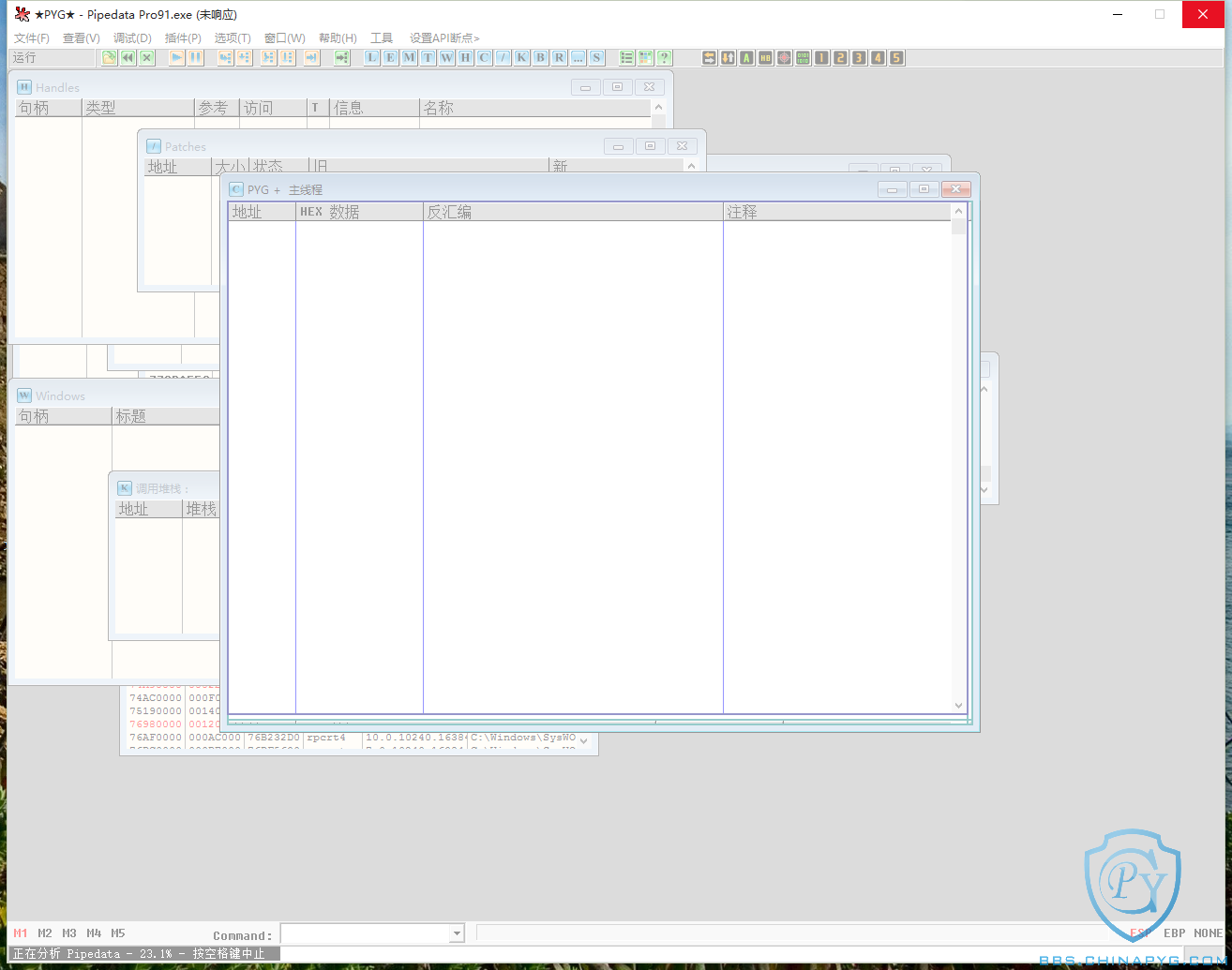Open Memory map with M icon
This screenshot has height=970, width=1232.
click(409, 57)
